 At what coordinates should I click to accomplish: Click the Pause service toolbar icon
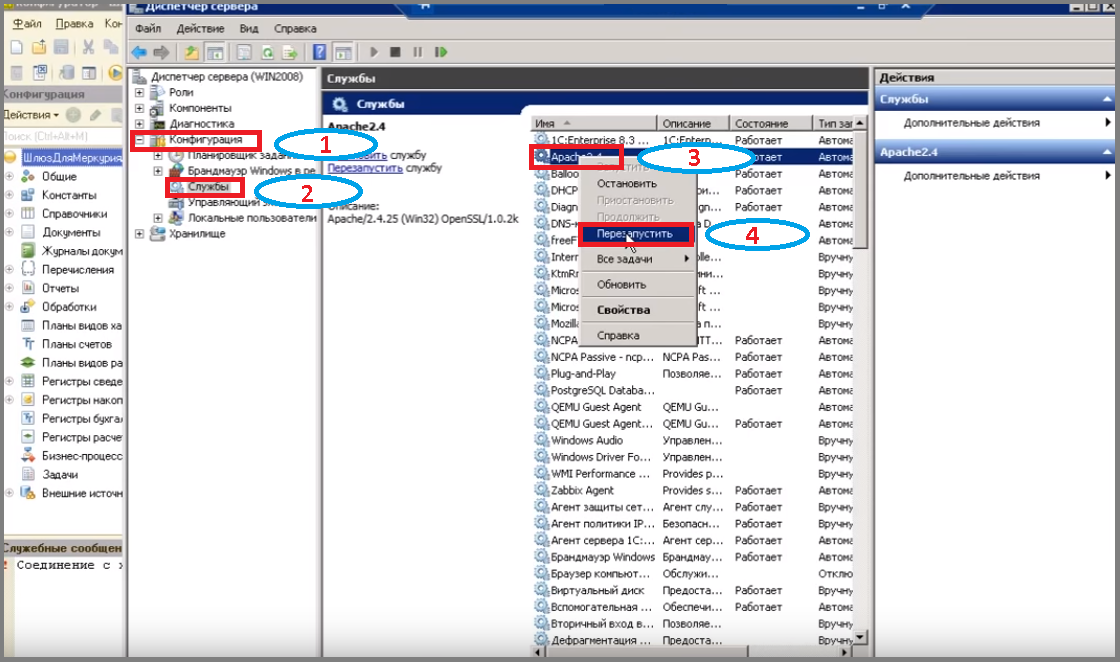click(x=418, y=52)
